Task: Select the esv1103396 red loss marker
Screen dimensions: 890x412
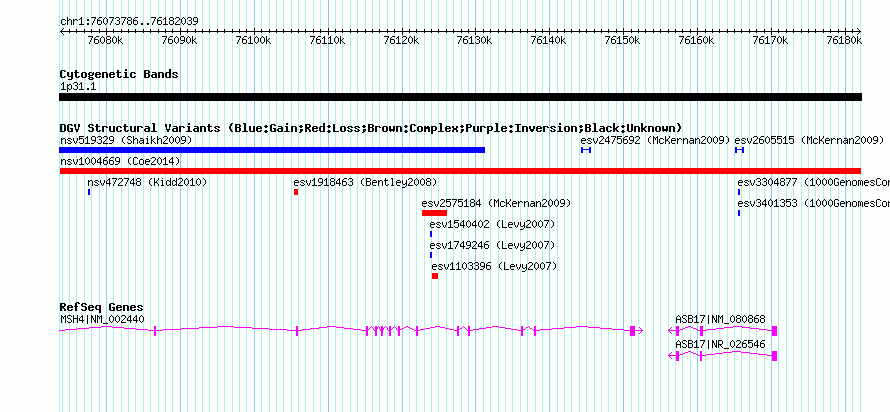Action: coord(435,276)
